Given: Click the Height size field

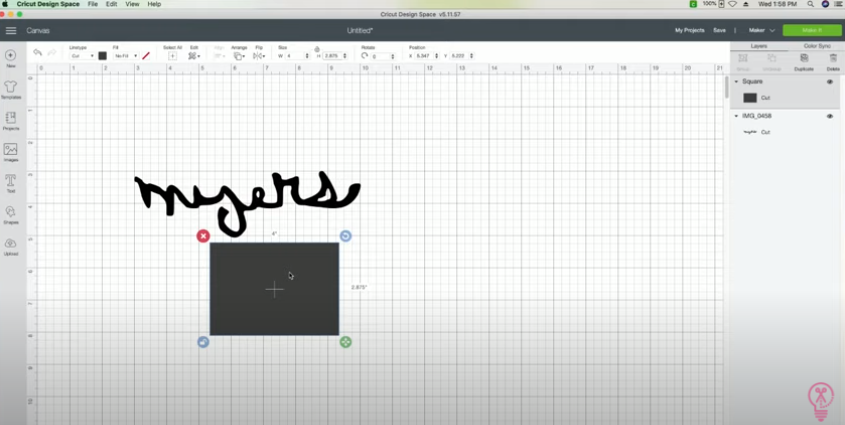Looking at the screenshot, I should coord(334,56).
